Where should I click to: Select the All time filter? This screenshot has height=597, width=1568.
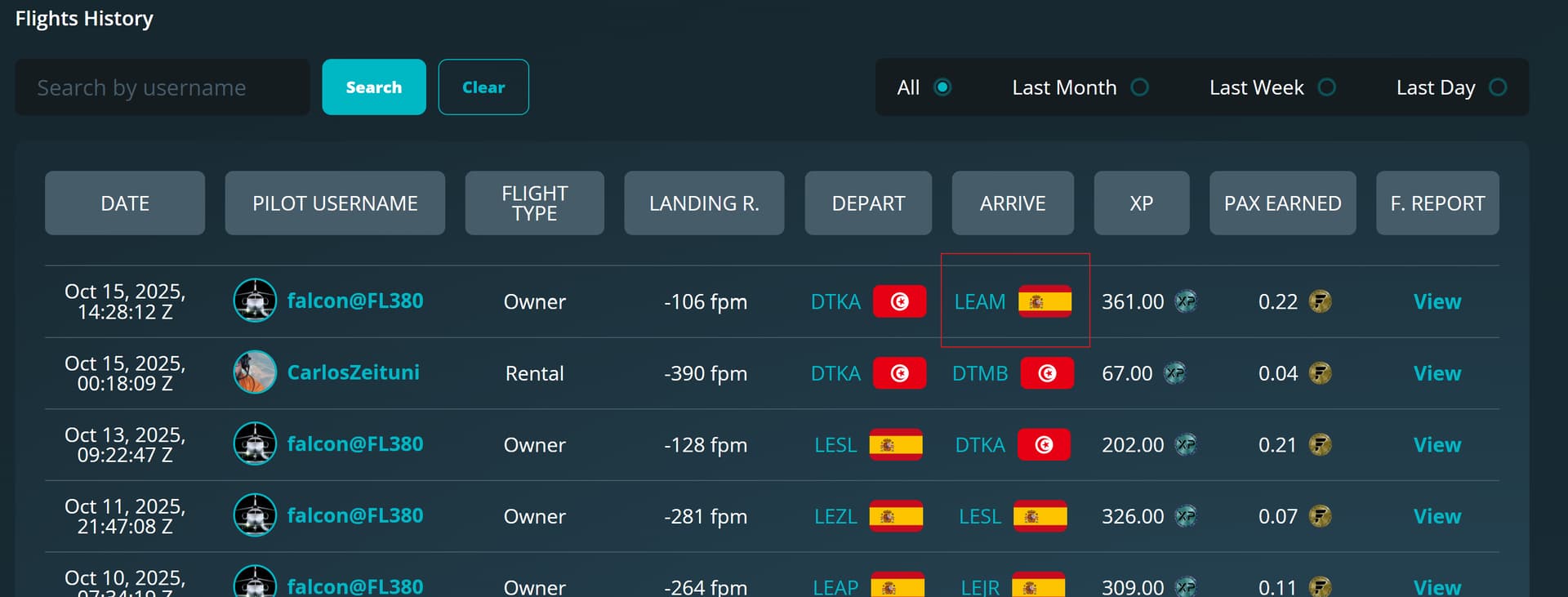942,87
